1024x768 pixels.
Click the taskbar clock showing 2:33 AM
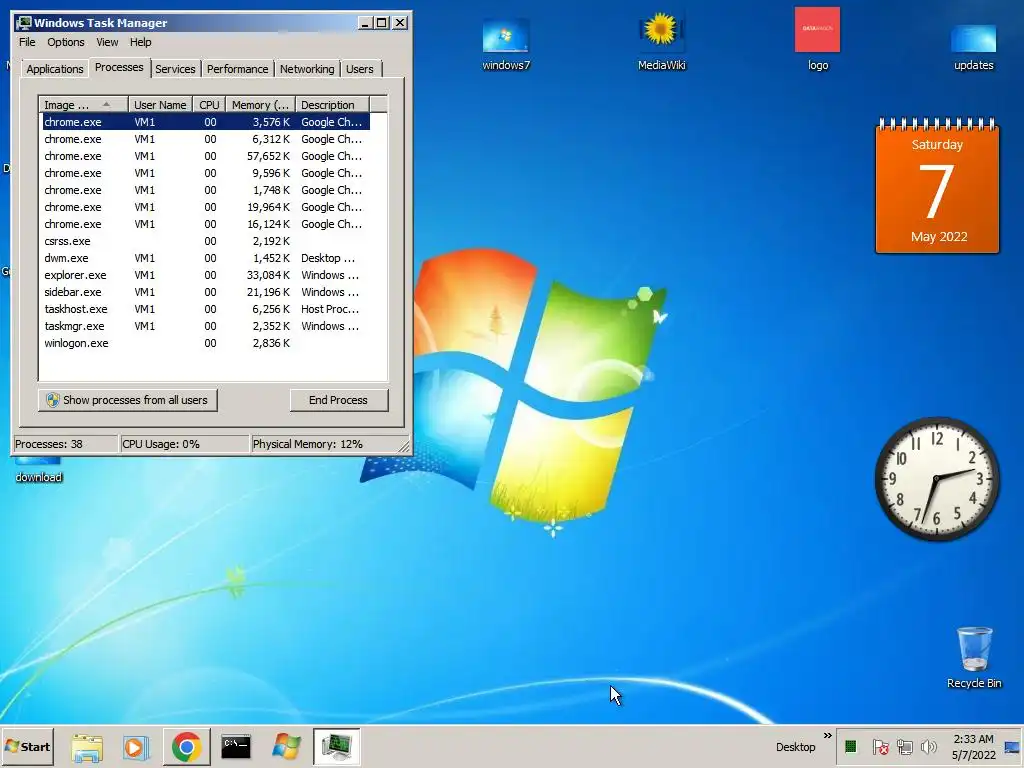(973, 747)
